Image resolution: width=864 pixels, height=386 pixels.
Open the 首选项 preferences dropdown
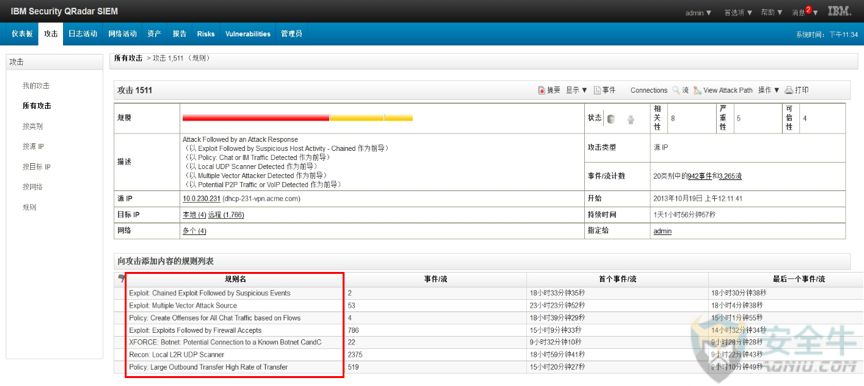(738, 12)
